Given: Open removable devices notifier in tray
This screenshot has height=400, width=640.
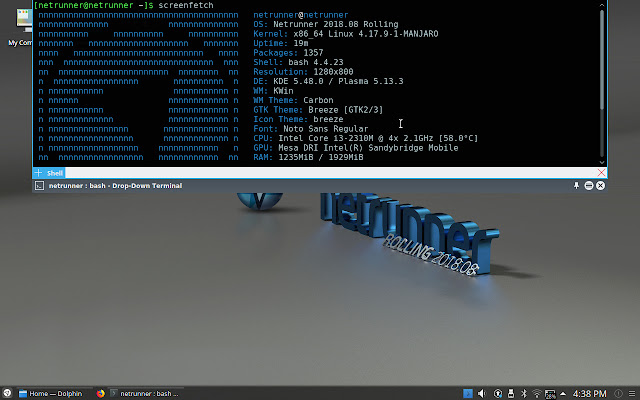Looking at the screenshot, I should pyautogui.click(x=511, y=393).
